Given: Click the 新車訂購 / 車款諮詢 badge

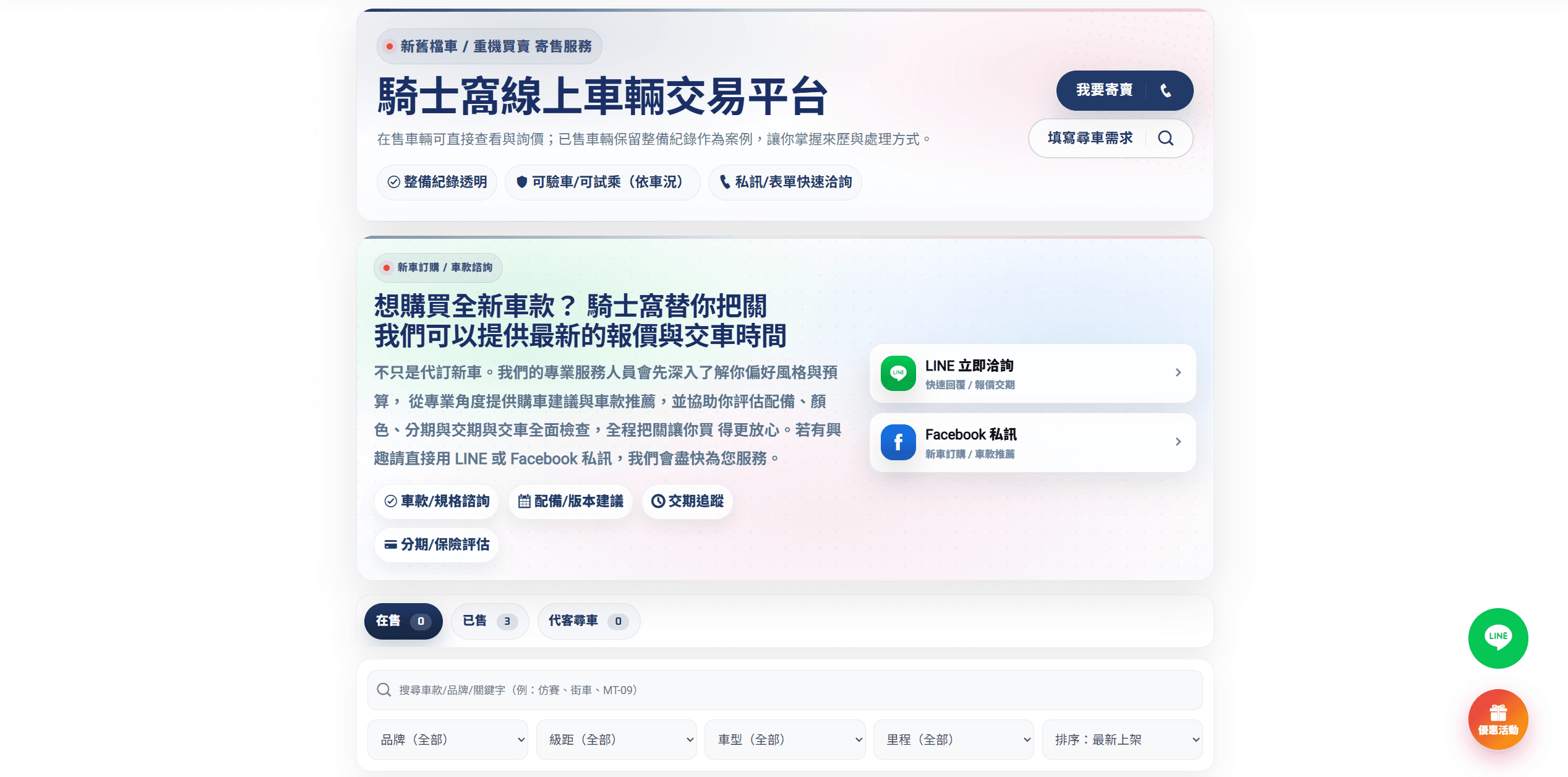Looking at the screenshot, I should 438,267.
